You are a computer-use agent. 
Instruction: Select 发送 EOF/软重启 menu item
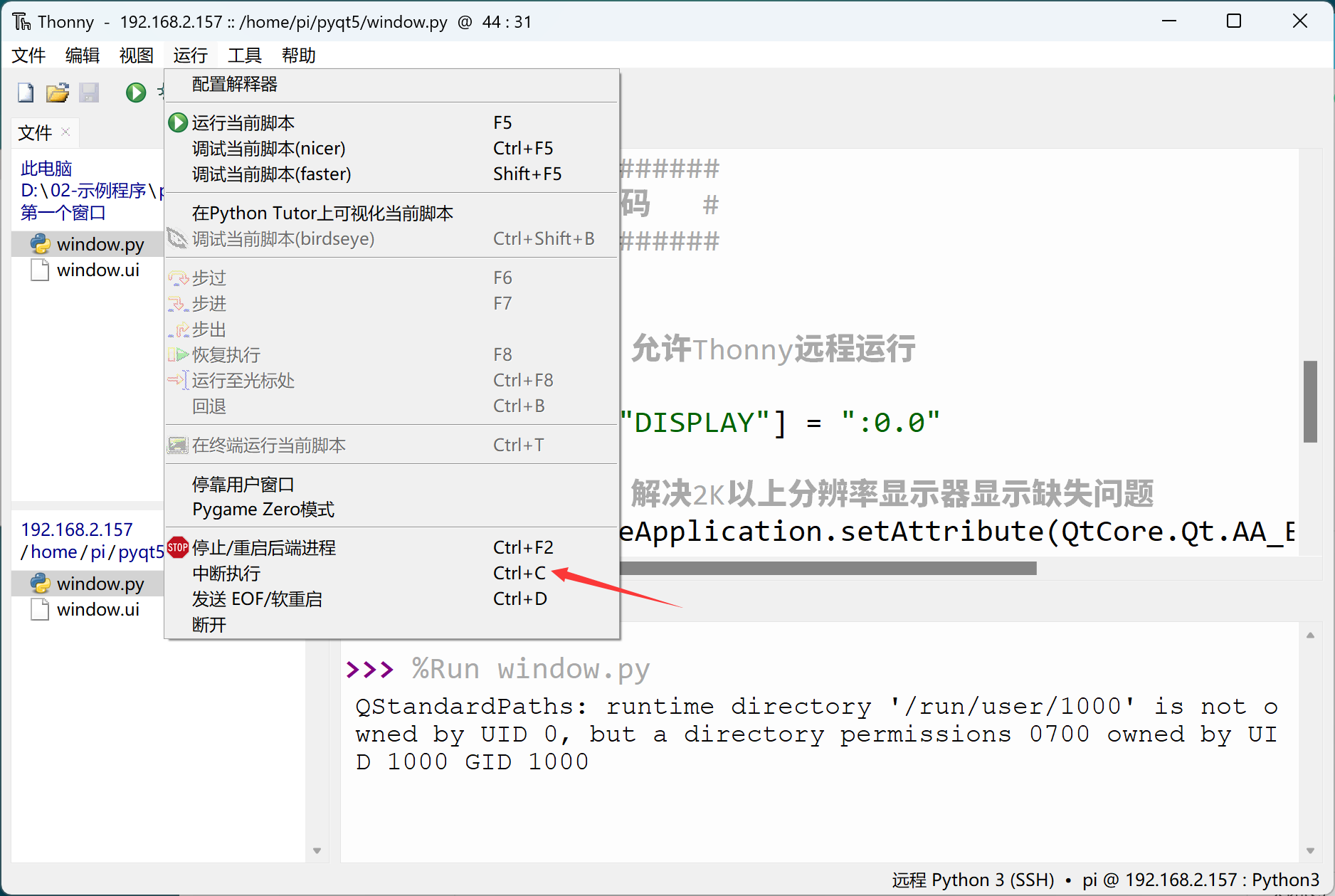point(391,599)
